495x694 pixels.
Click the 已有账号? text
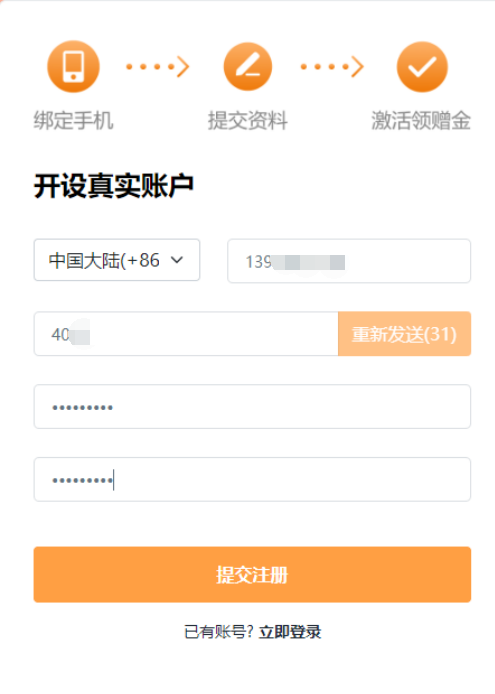(x=219, y=632)
